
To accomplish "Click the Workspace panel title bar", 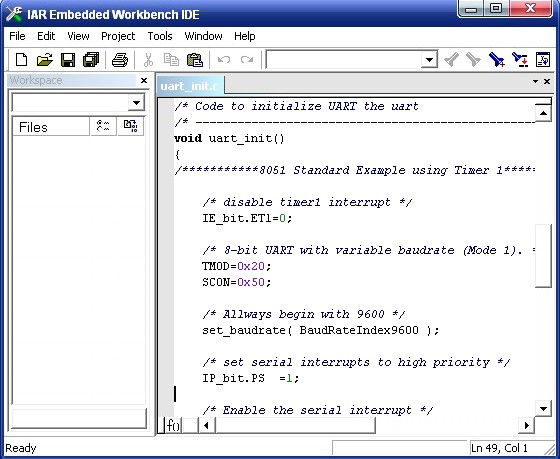I will pyautogui.click(x=71, y=80).
